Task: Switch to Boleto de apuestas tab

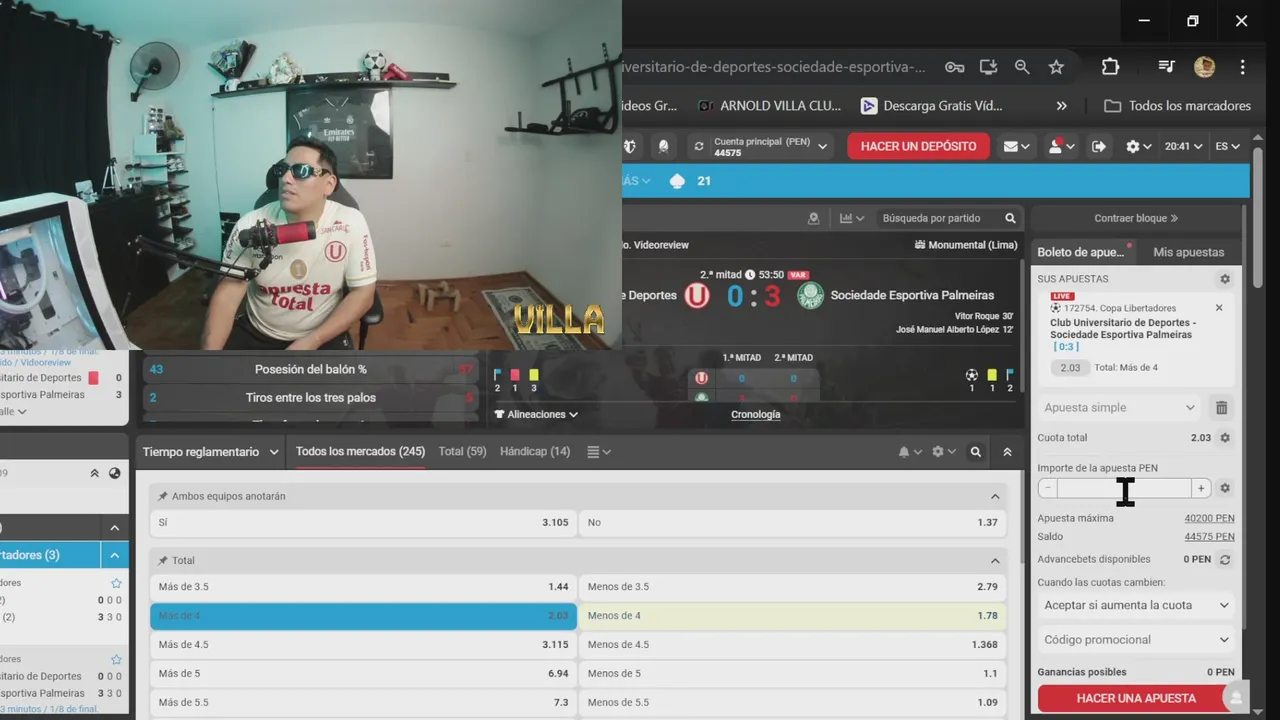Action: click(1081, 252)
